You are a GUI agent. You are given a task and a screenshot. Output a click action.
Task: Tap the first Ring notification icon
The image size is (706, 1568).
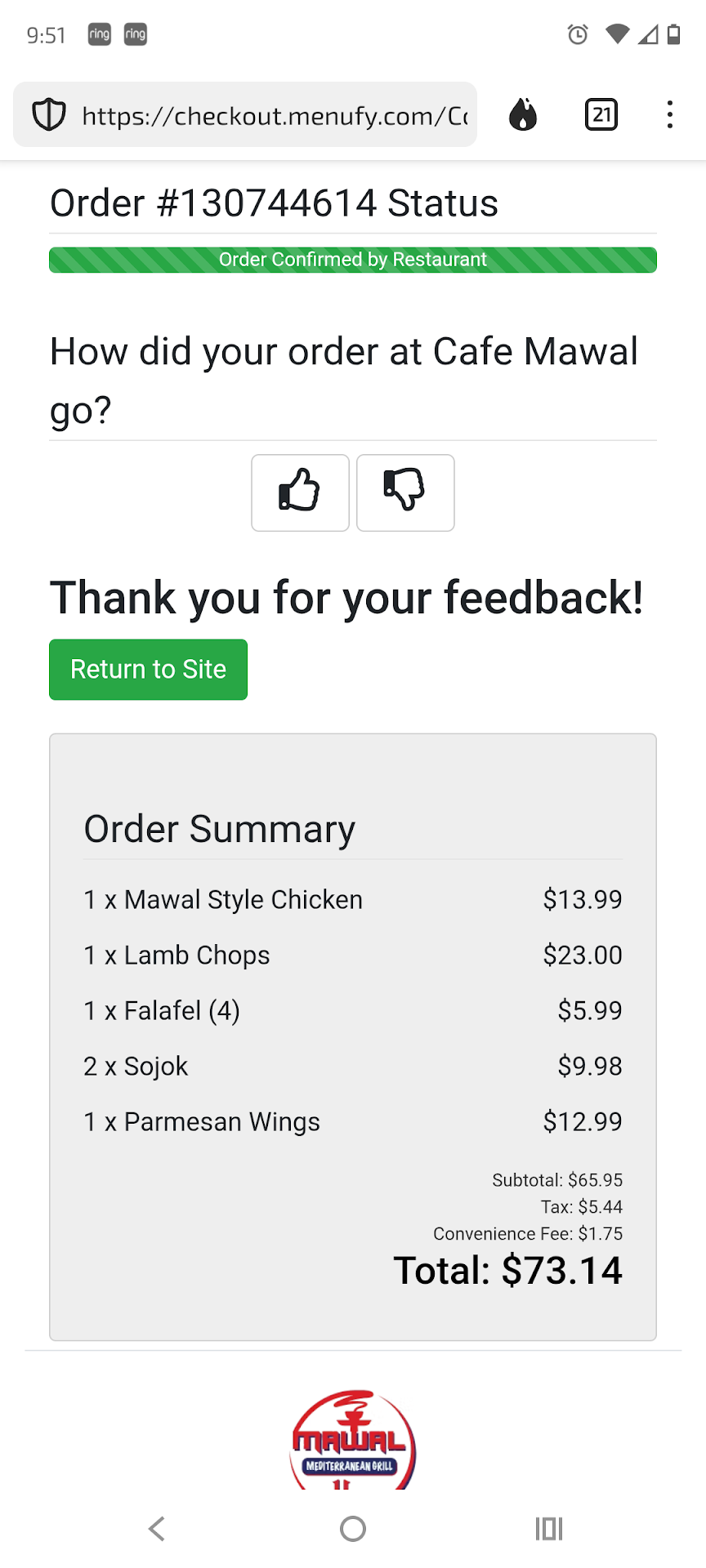pyautogui.click(x=100, y=34)
